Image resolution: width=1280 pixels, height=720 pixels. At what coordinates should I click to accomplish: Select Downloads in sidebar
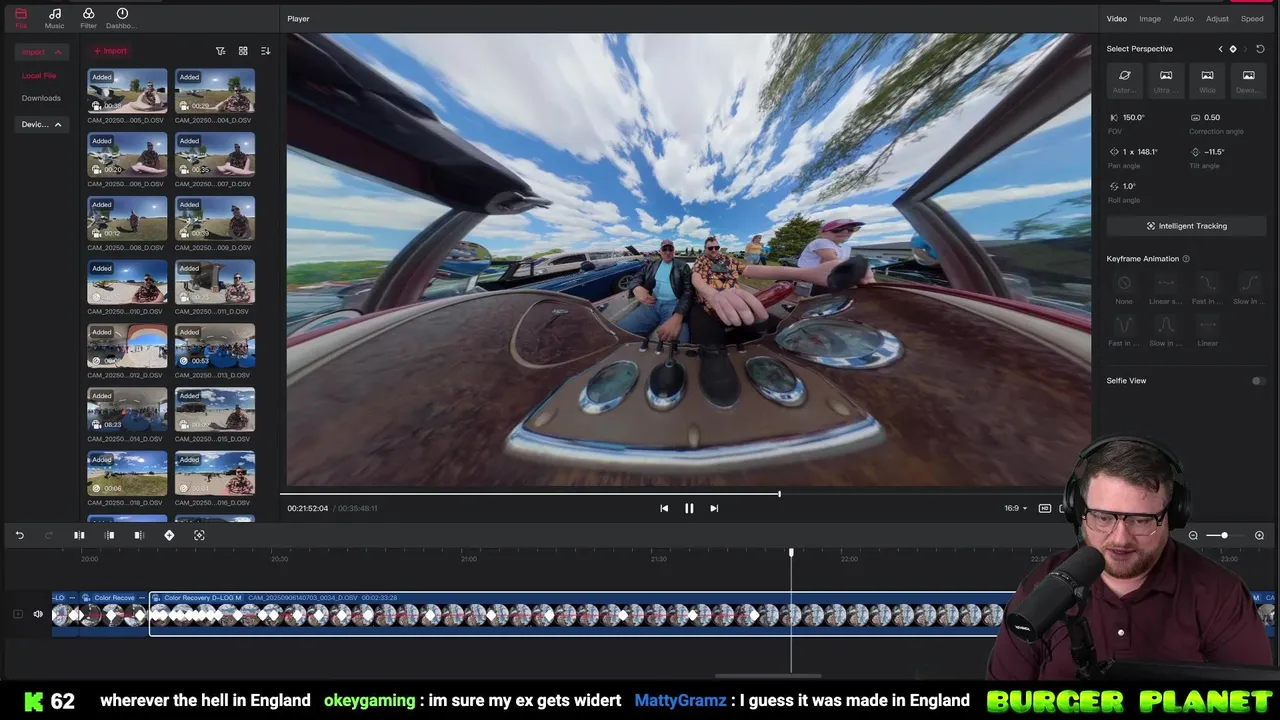click(41, 98)
